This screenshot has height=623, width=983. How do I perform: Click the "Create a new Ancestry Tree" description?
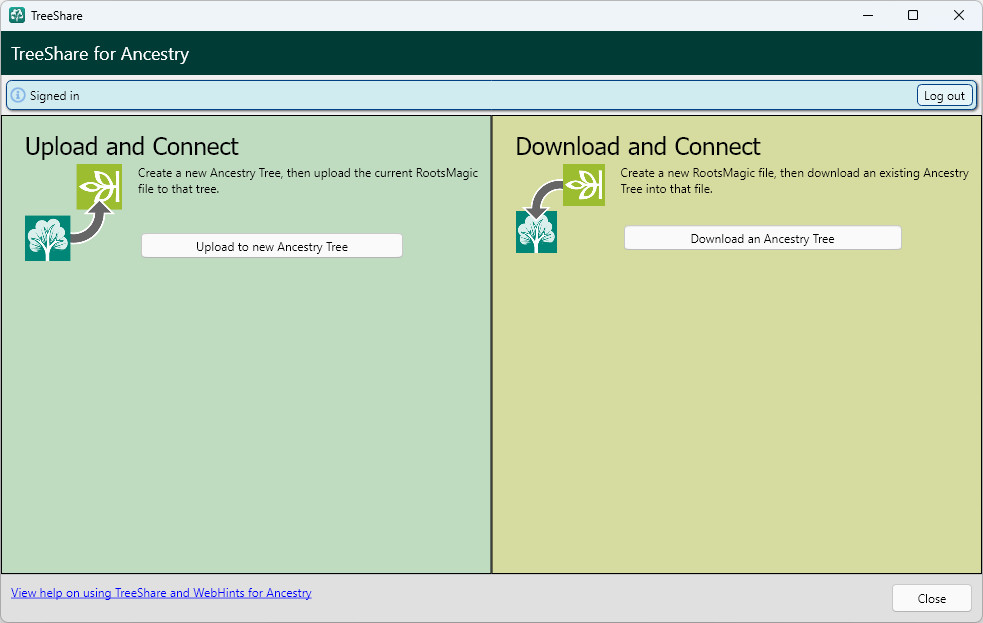tap(308, 181)
